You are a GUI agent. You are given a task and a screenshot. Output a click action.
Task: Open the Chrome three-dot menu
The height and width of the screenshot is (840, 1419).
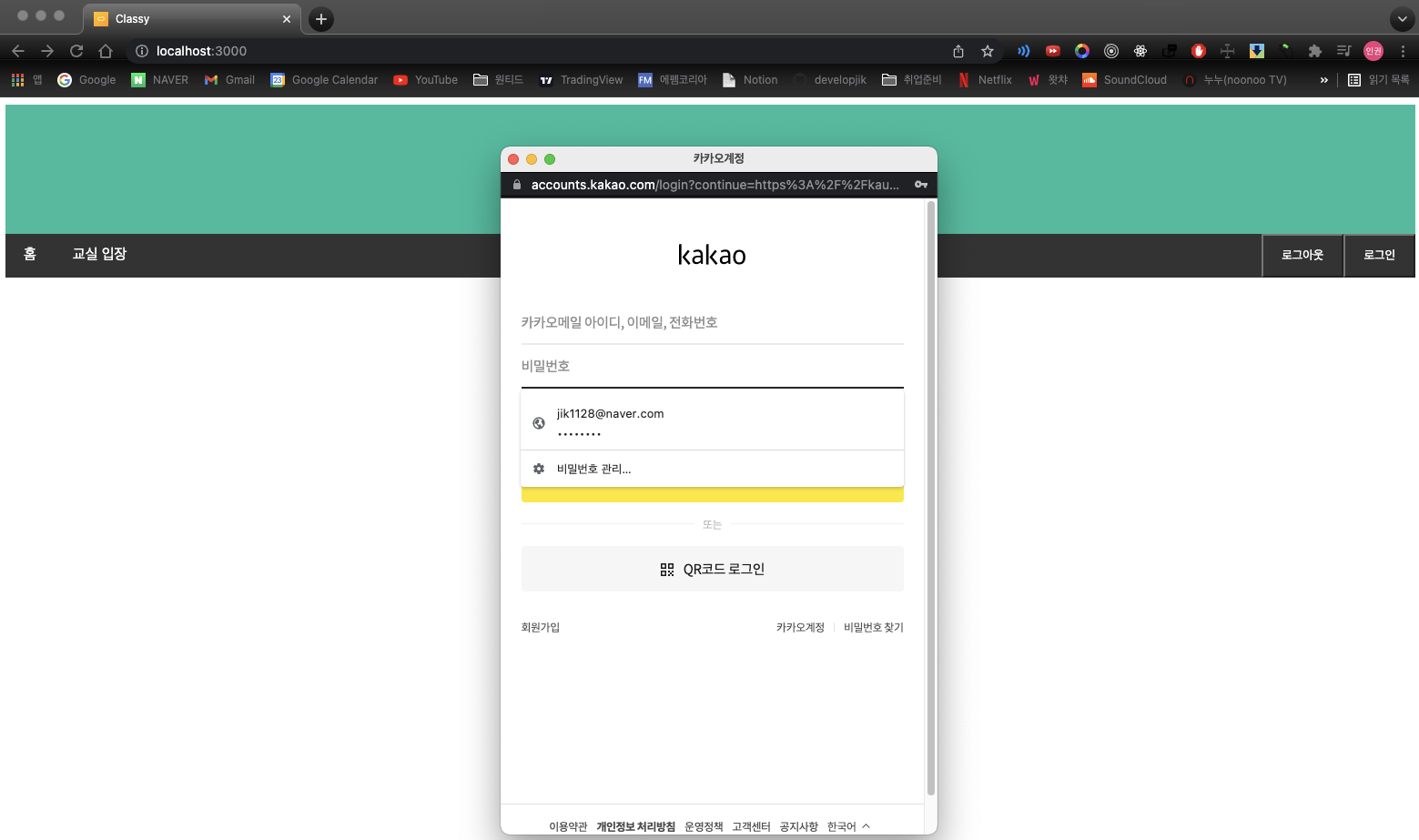1403,51
